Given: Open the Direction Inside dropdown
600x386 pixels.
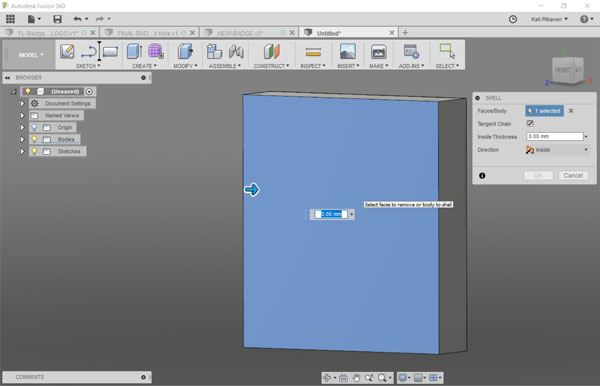Looking at the screenshot, I should (557, 150).
